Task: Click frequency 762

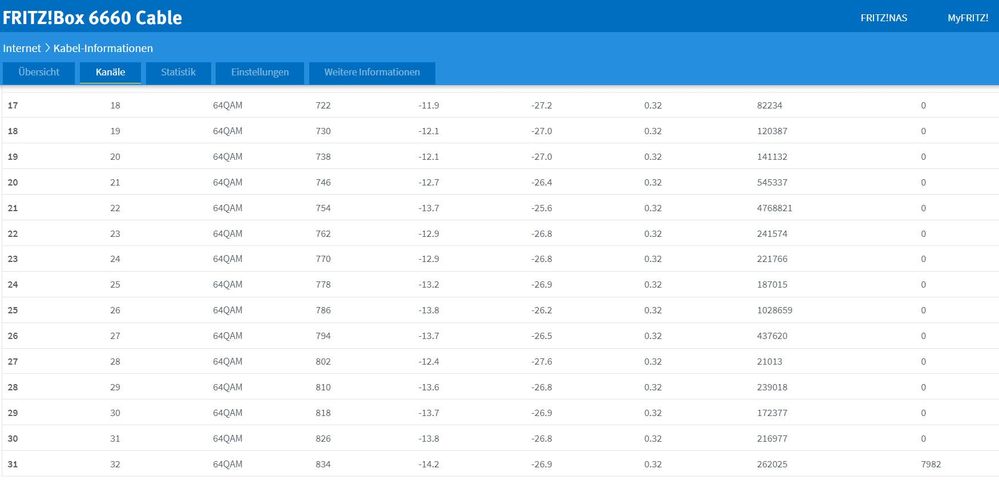Action: [x=323, y=234]
